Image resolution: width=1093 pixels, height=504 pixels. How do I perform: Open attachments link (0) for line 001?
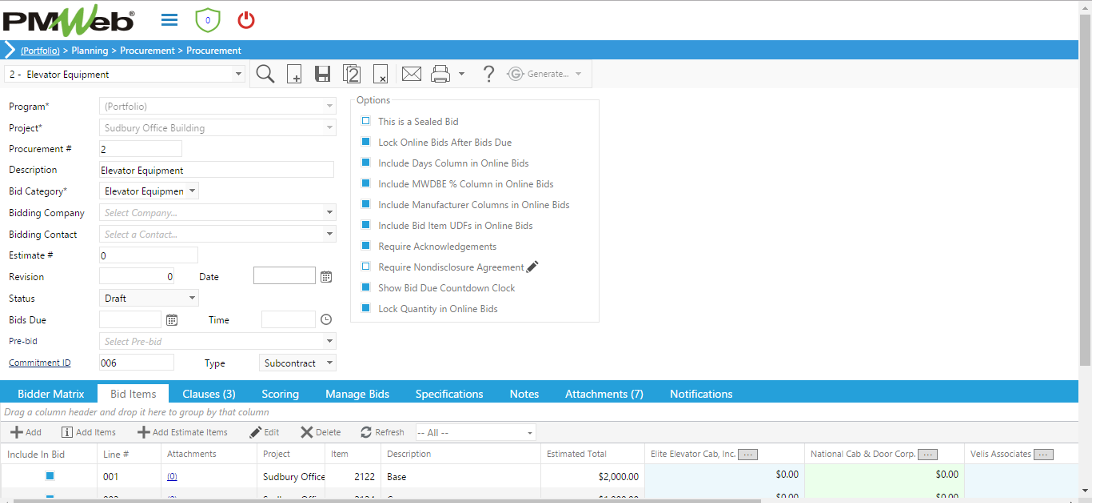[x=172, y=477]
